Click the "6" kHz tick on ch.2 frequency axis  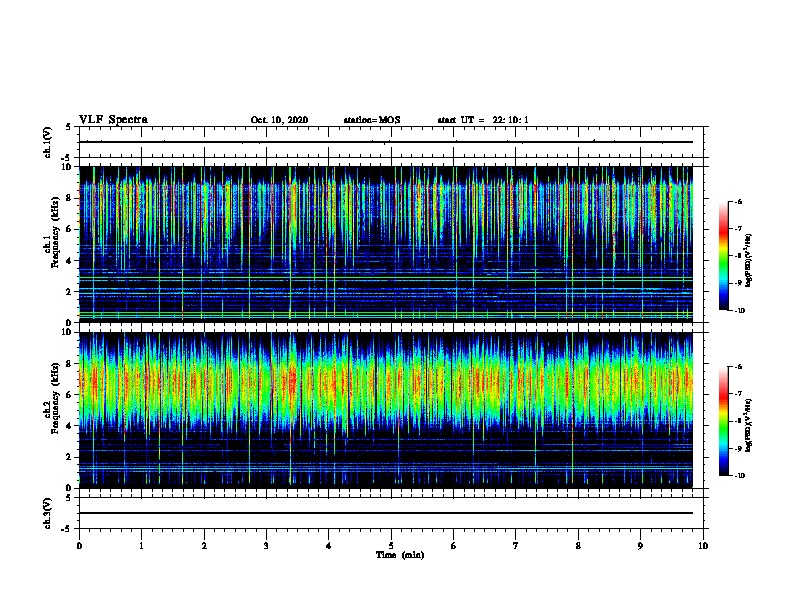click(70, 394)
